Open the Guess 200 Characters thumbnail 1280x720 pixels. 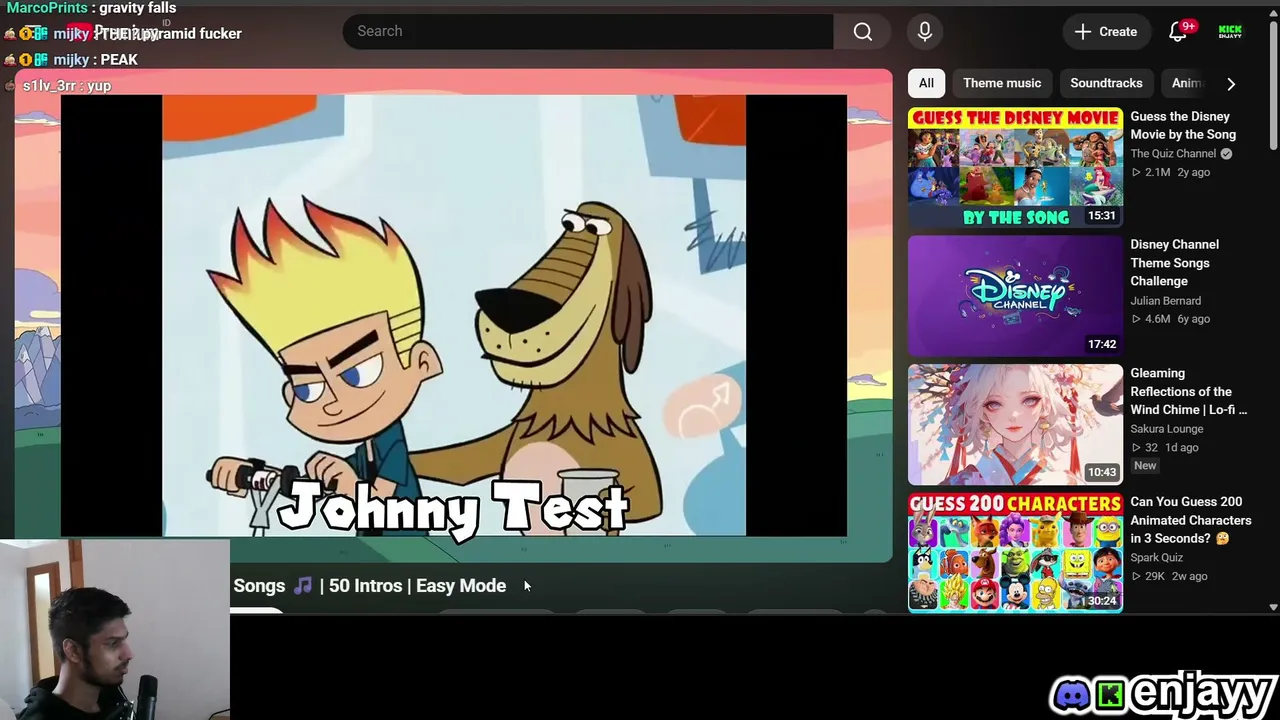[1015, 552]
